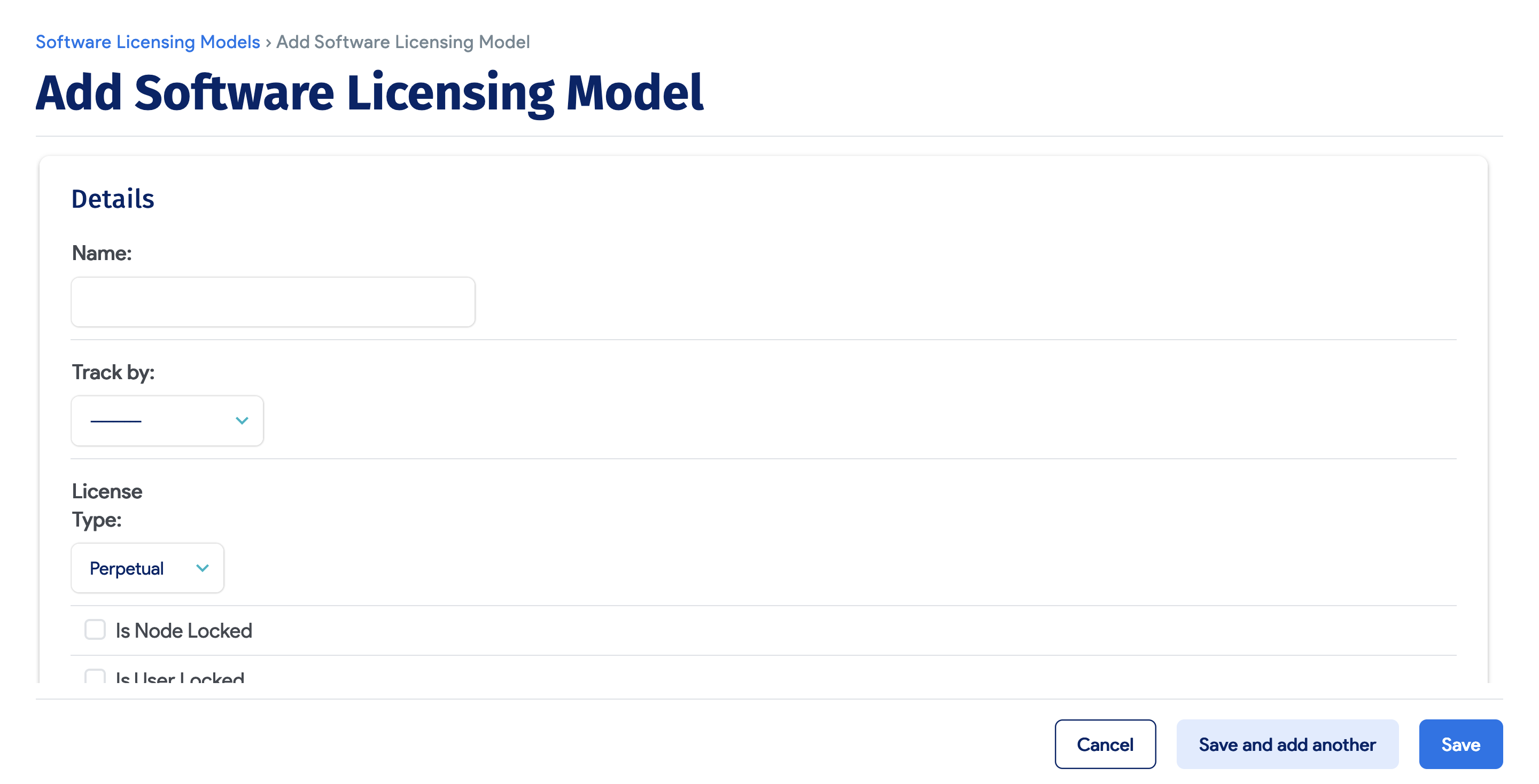Enable the Is Node Locked checkbox
This screenshot has width=1539, height=784.
(95, 629)
